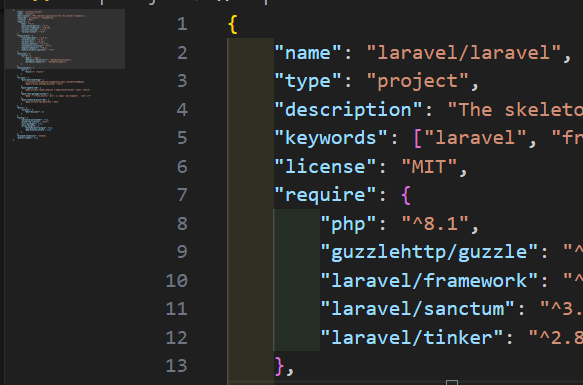
Task: Put cursor in the "description" key
Action: (348, 110)
